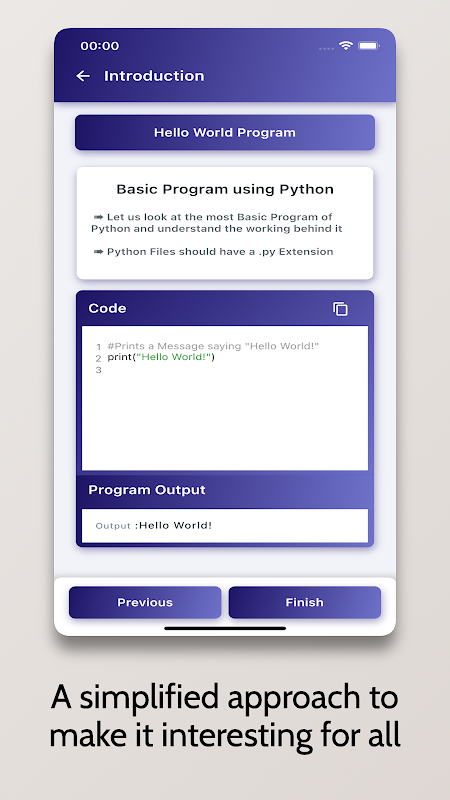Image resolution: width=450 pixels, height=800 pixels.
Task: Click the Output :Hello World! result field
Action: pos(225,526)
